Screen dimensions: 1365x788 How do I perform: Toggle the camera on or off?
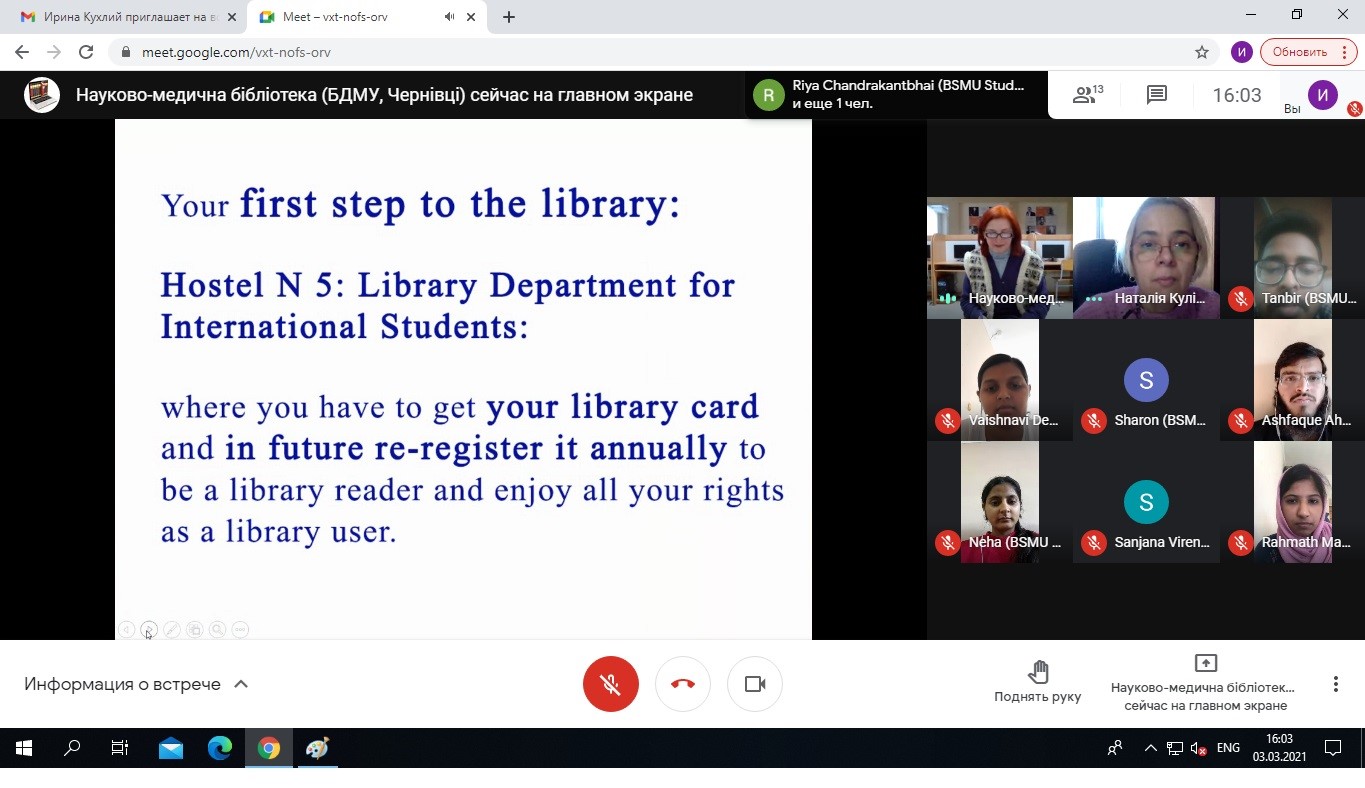[755, 684]
